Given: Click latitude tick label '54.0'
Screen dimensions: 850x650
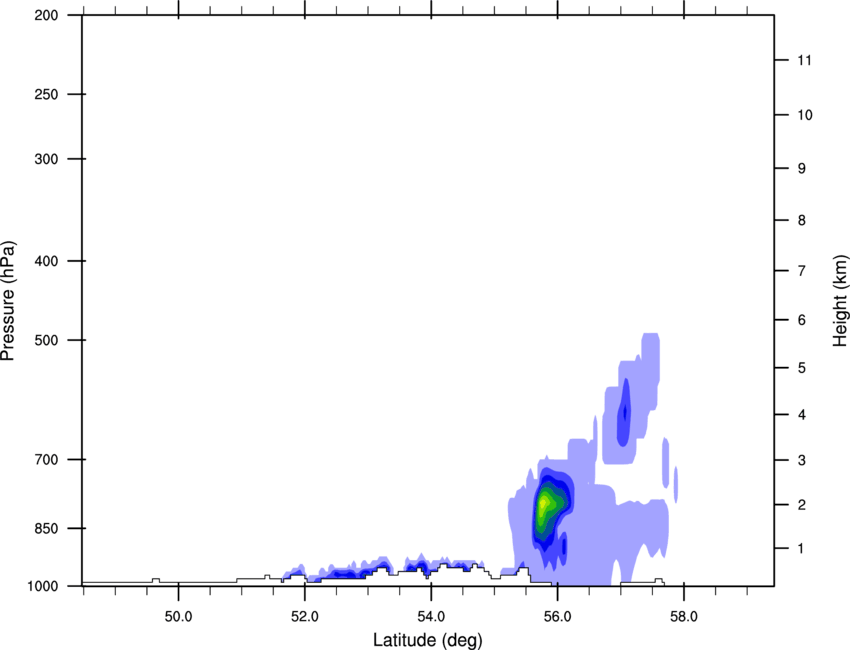Looking at the screenshot, I should (x=431, y=617).
